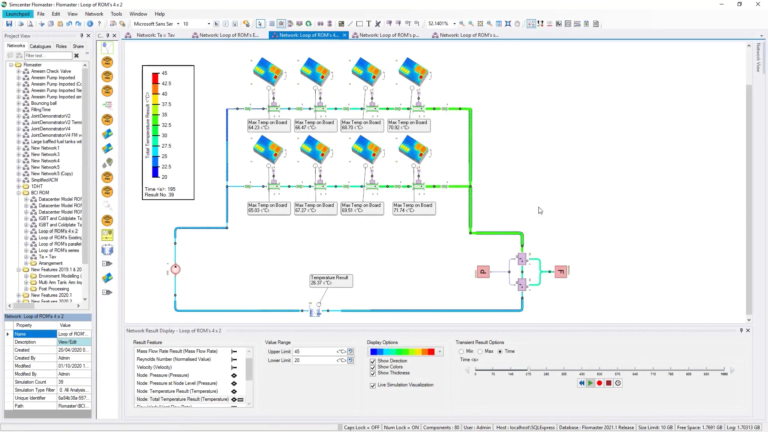Screen dimensions: 768x432
Task: Expand the 1DHT folder
Action: 19,187
